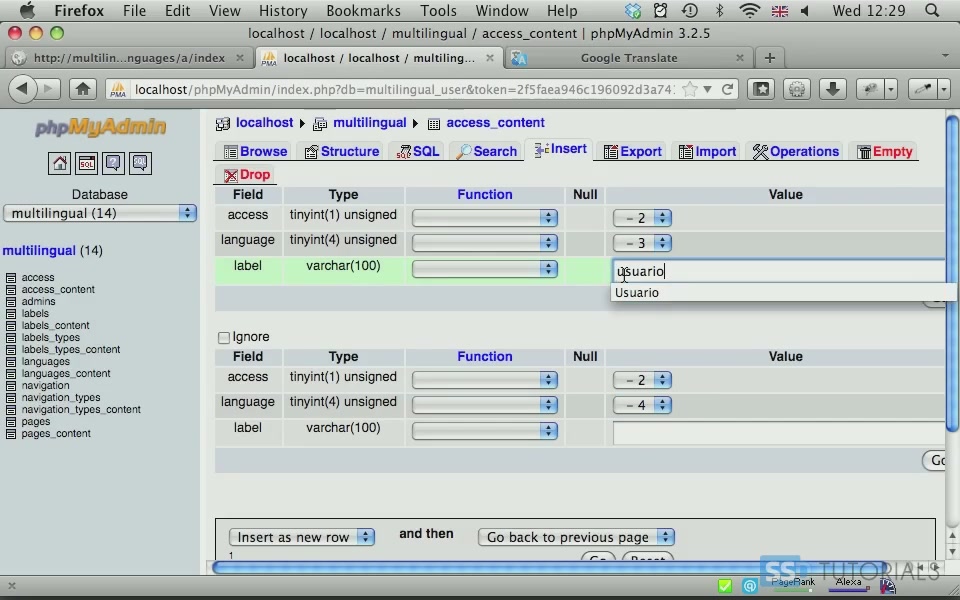The width and height of the screenshot is (960, 600).
Task: Bookmark this page with the star icon
Action: click(689, 89)
